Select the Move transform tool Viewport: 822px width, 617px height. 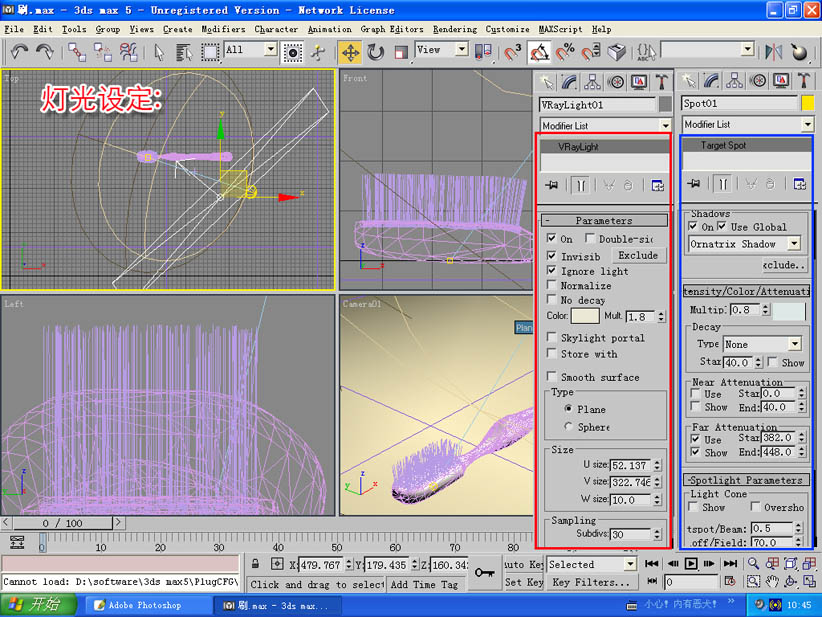tap(351, 52)
